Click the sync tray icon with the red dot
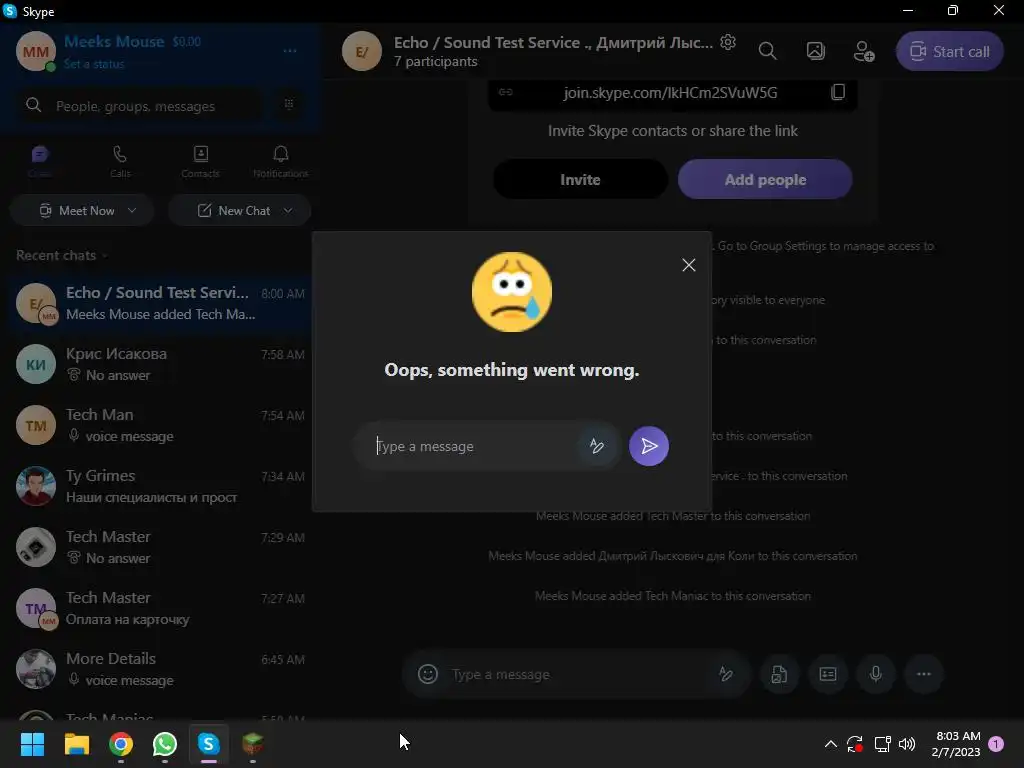 tap(855, 744)
